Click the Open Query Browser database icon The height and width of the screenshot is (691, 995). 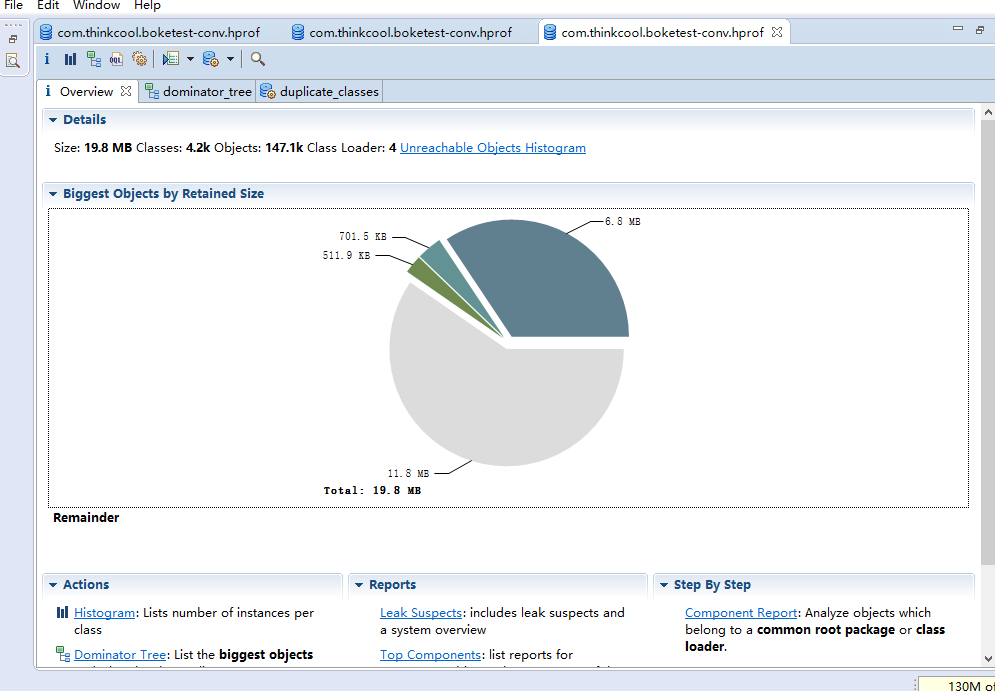point(211,59)
